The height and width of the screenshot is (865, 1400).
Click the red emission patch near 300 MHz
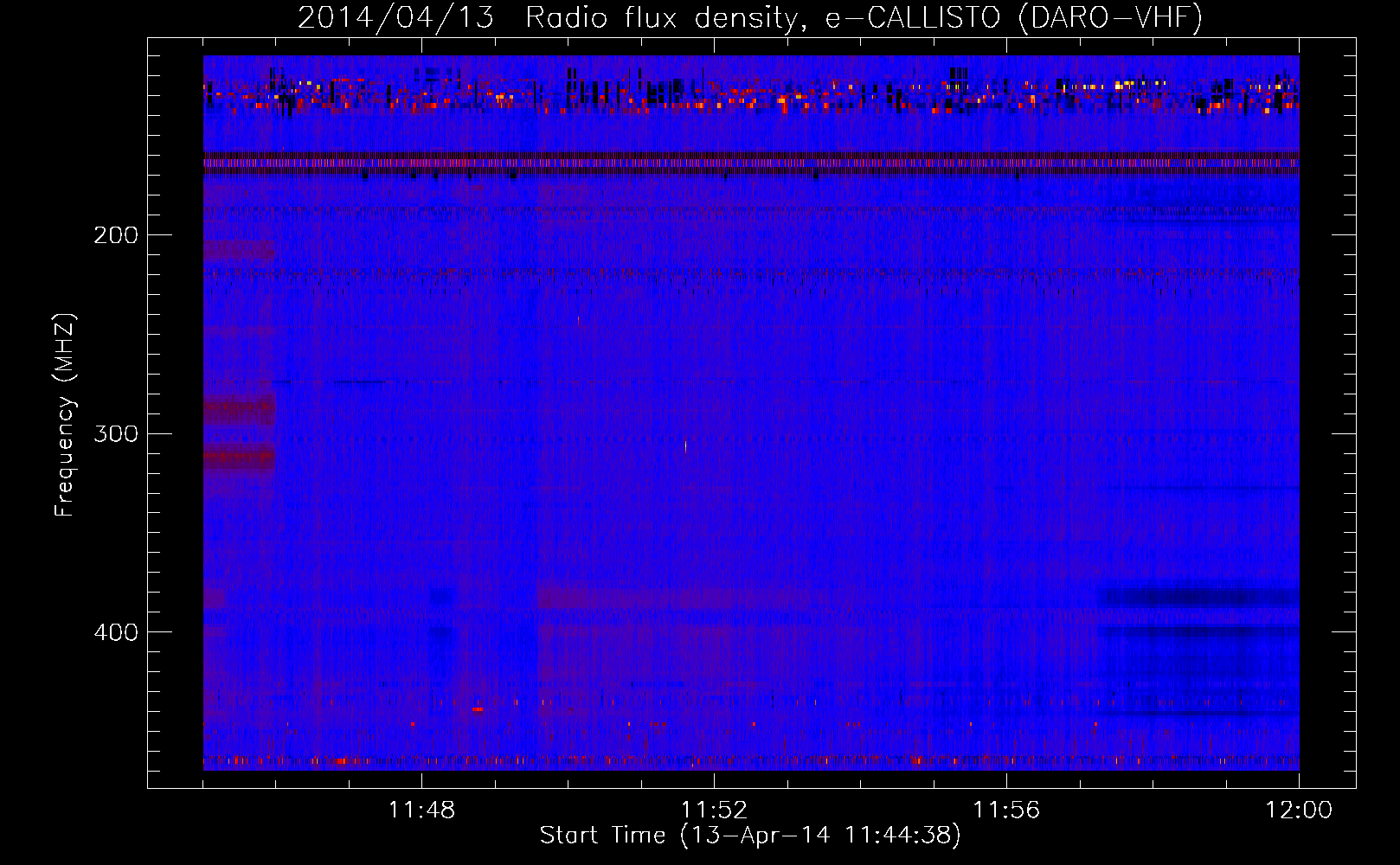click(240, 456)
